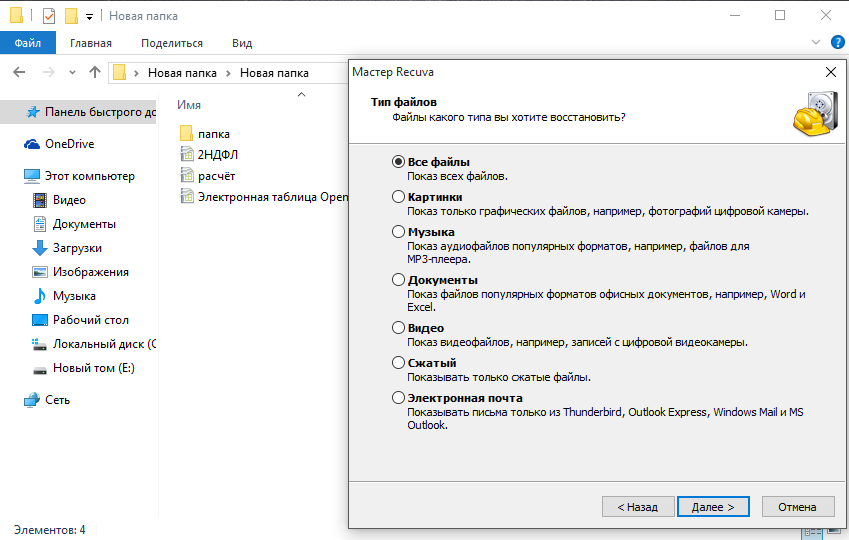Screen dimensions: 849x540
Task: Select the Картинки radio button
Action: pos(399,198)
